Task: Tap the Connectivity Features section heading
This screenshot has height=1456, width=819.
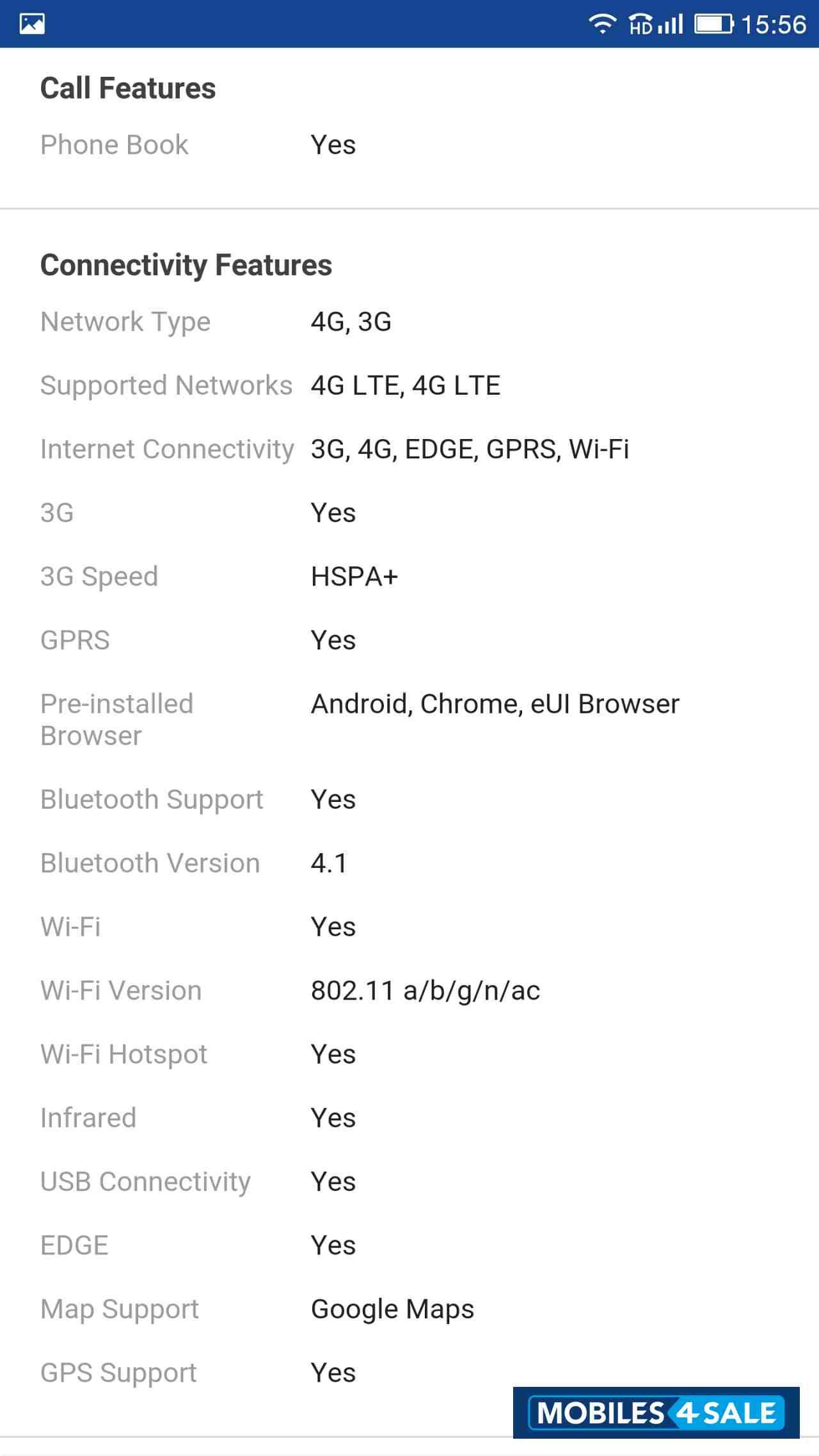Action: (x=186, y=265)
